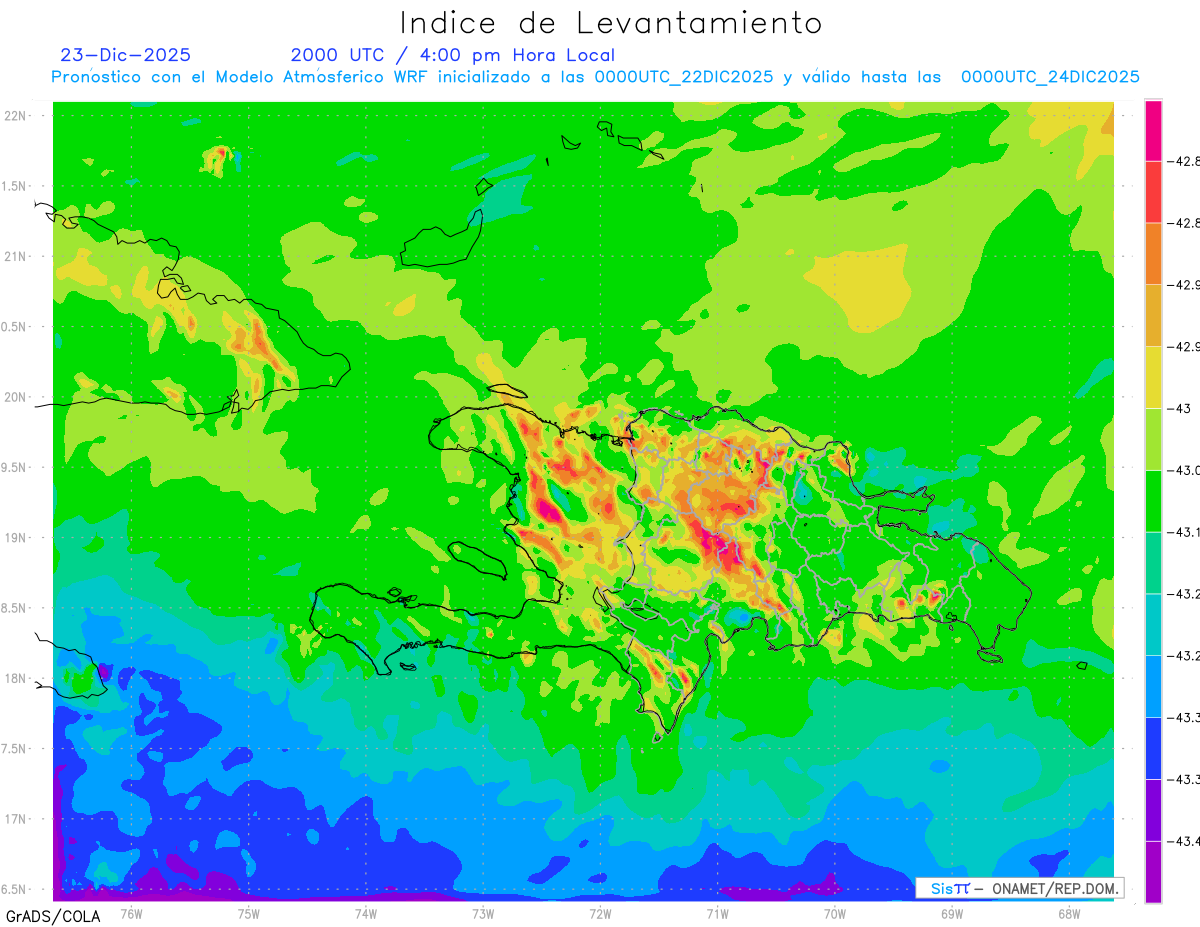Click the 'Indice de Levantamiento' title

tap(611, 23)
